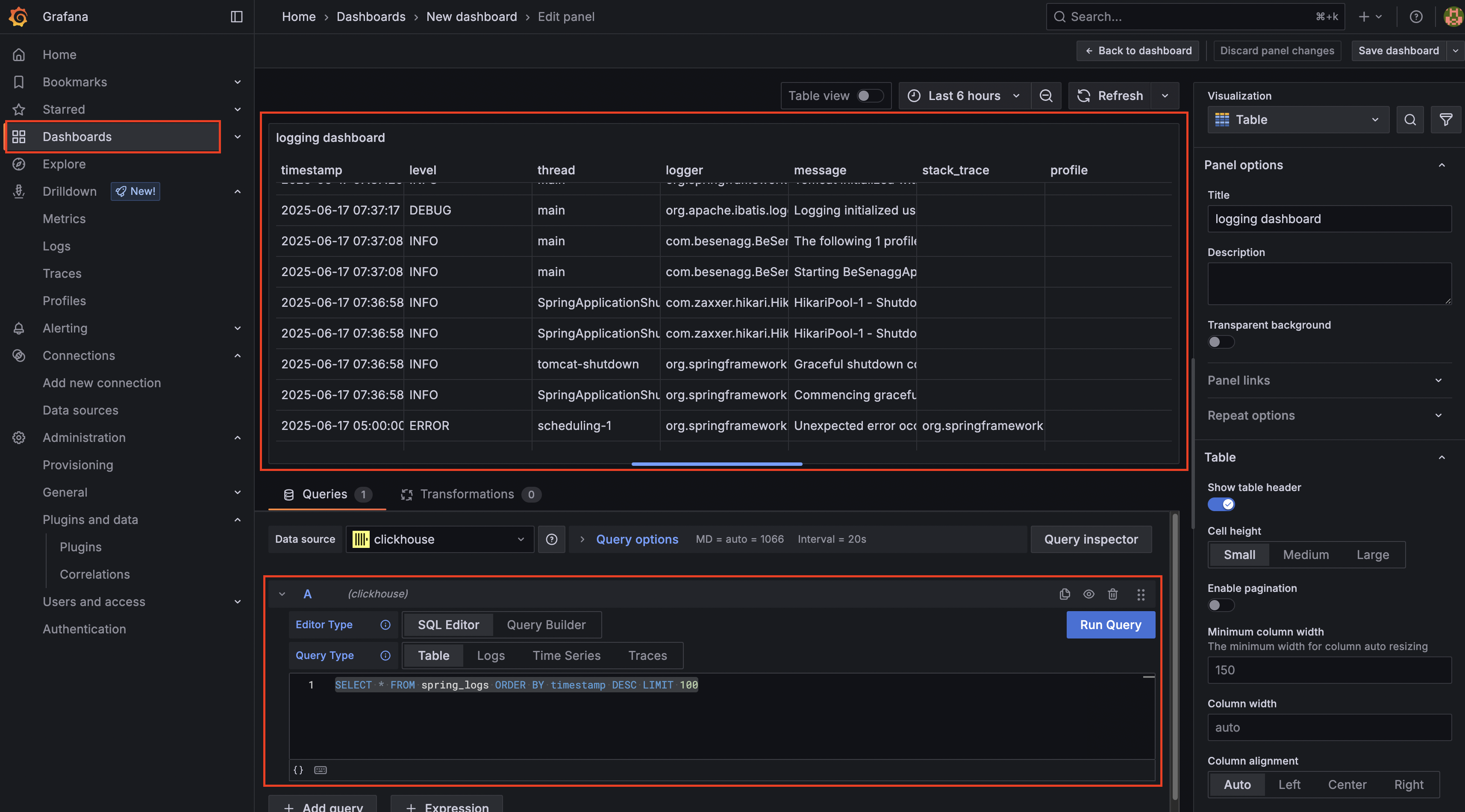The width and height of the screenshot is (1465, 812).
Task: Click the Bookmarks icon in sidebar
Action: pyautogui.click(x=19, y=82)
